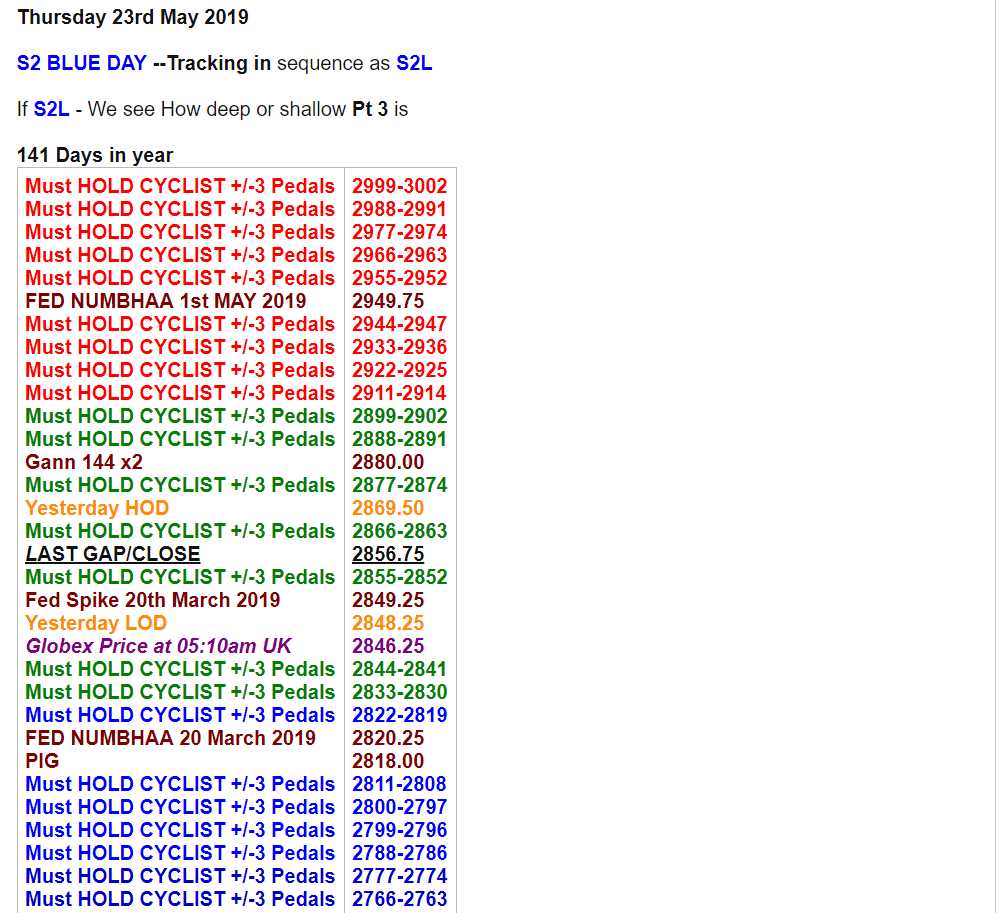The width and height of the screenshot is (997, 913).
Task: Select the Gann 144 x2 row label
Action: coord(84,462)
